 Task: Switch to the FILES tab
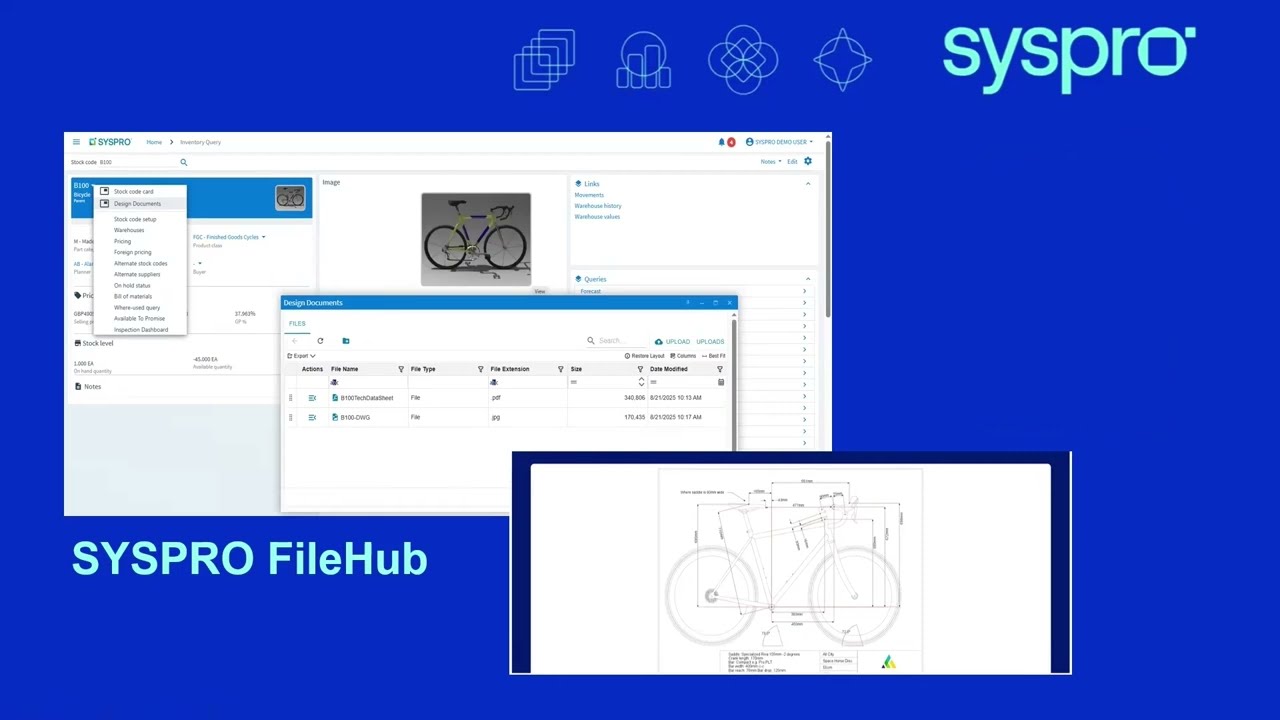297,323
